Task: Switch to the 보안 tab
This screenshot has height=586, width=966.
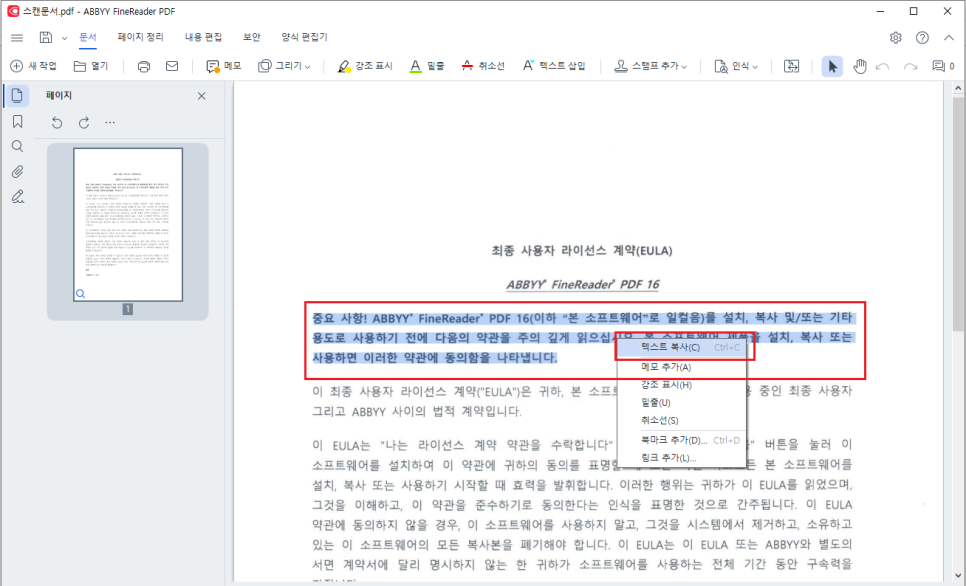Action: [x=251, y=37]
